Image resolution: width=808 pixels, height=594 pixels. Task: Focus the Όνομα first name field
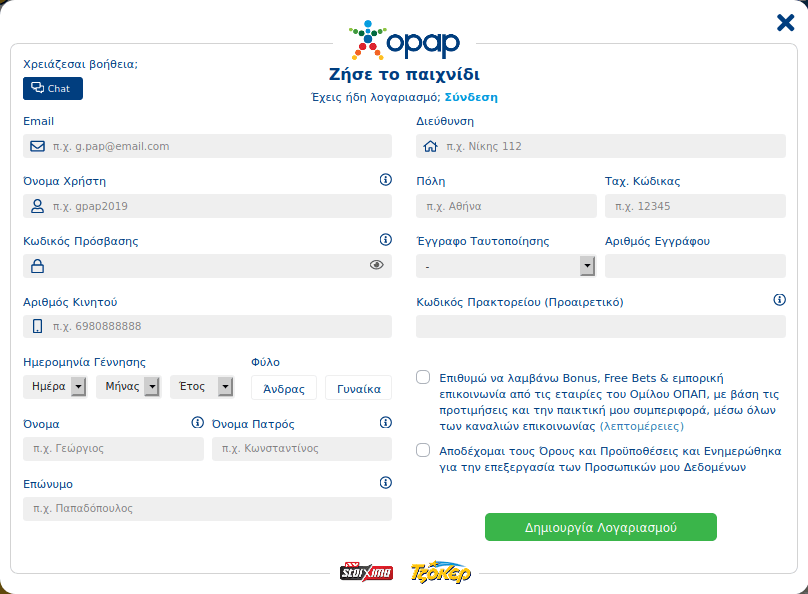[x=113, y=449]
